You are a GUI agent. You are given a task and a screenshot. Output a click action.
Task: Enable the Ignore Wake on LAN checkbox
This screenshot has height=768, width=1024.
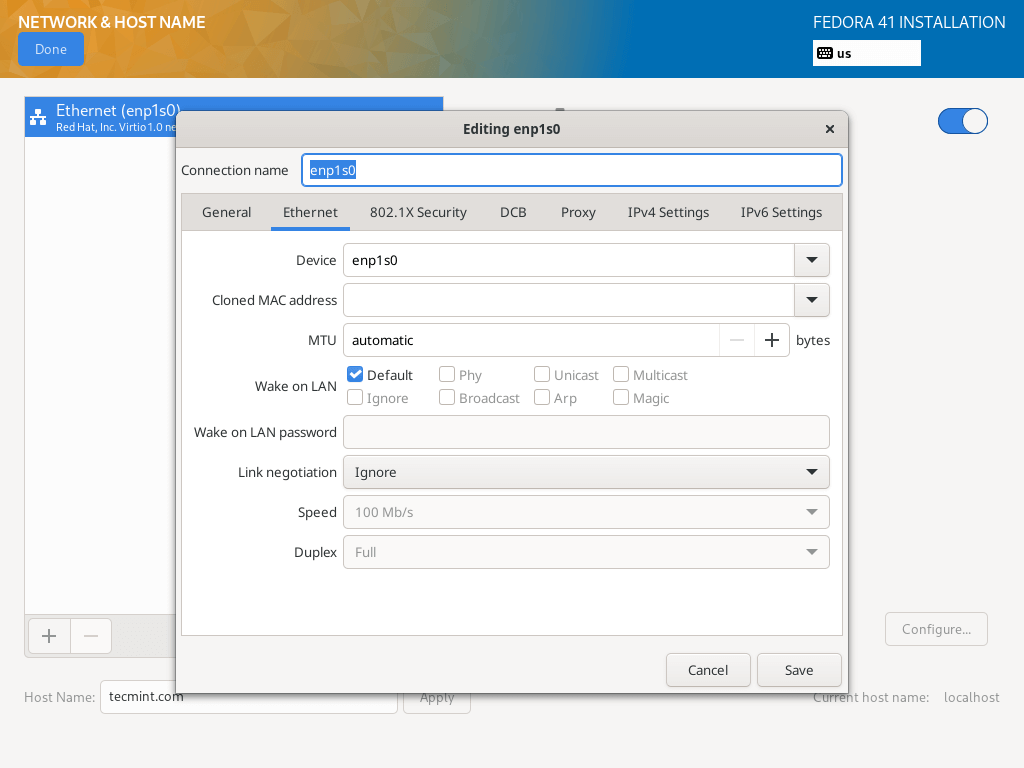click(x=355, y=398)
